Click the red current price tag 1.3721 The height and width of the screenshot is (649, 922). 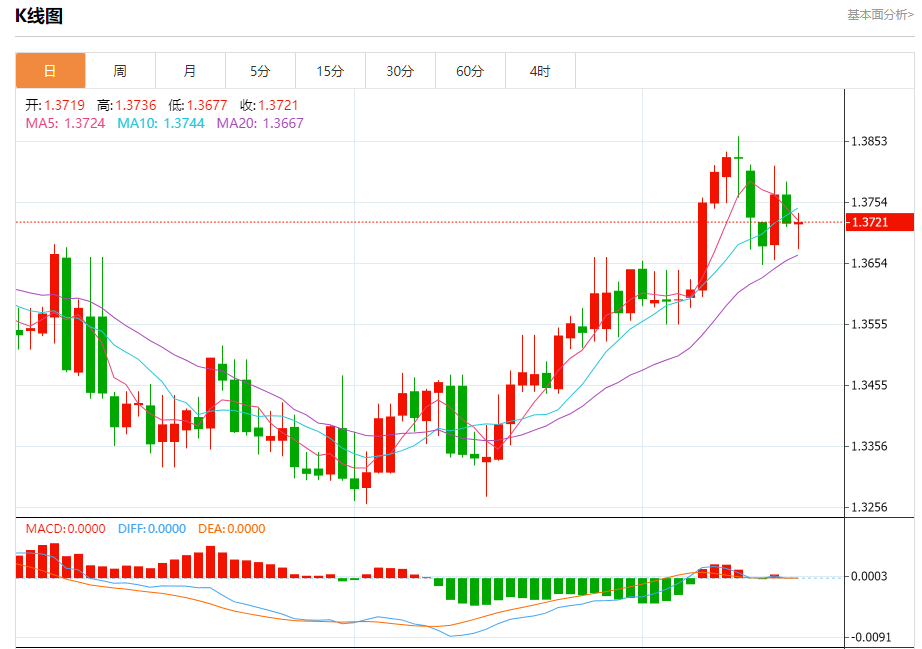click(880, 222)
